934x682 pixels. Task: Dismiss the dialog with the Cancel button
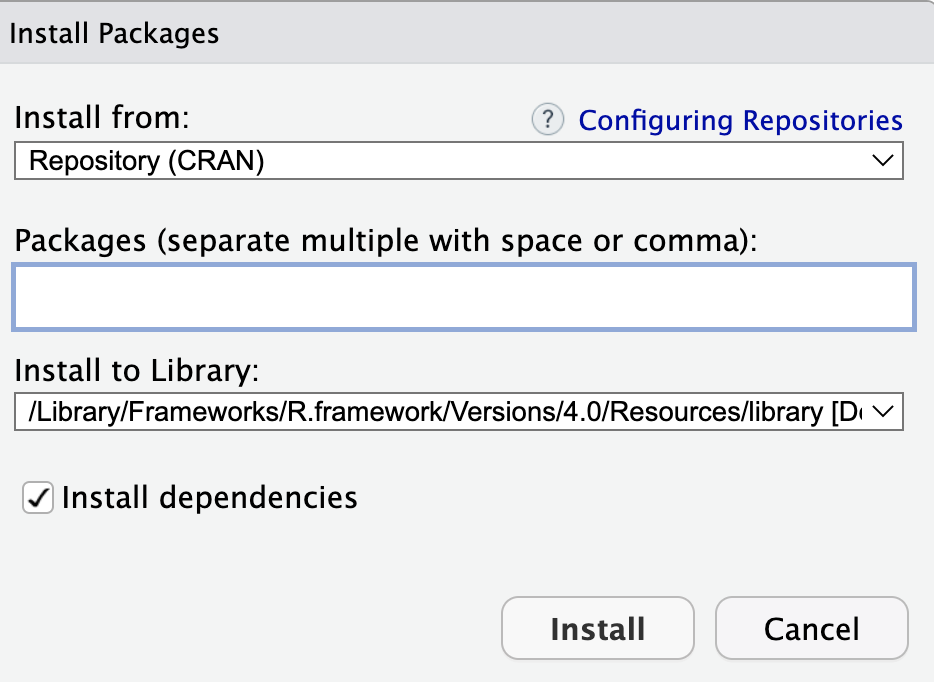[811, 629]
